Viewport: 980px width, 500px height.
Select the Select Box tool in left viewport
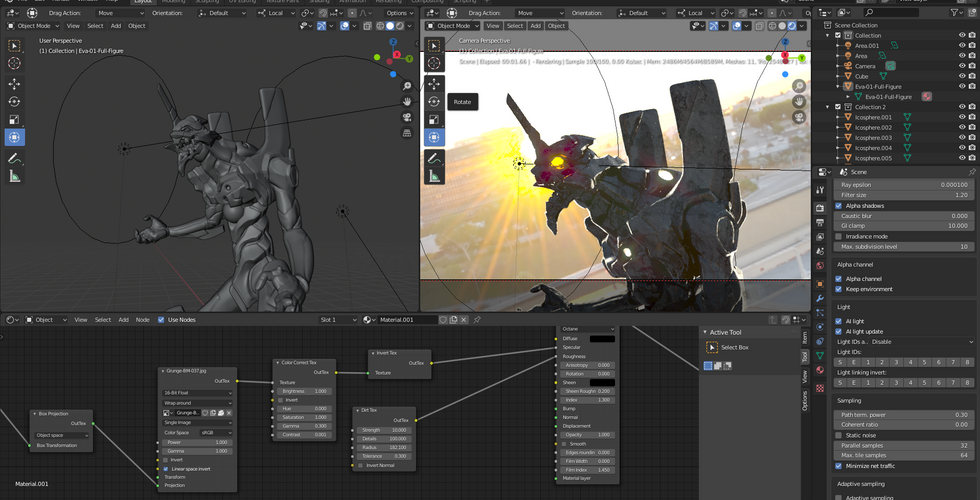14,46
